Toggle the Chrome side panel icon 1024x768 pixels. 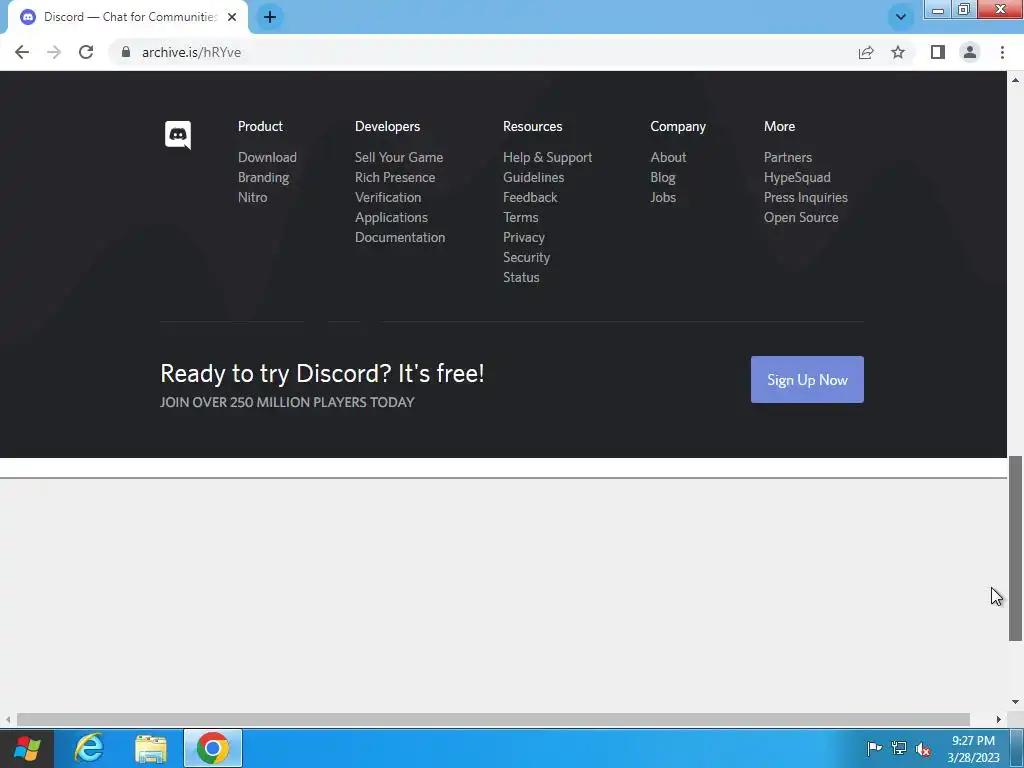coord(938,52)
